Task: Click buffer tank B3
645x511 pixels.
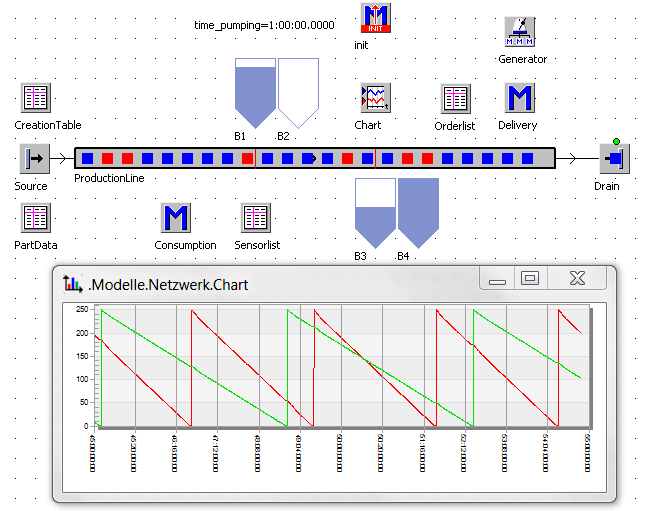Action: tap(375, 212)
